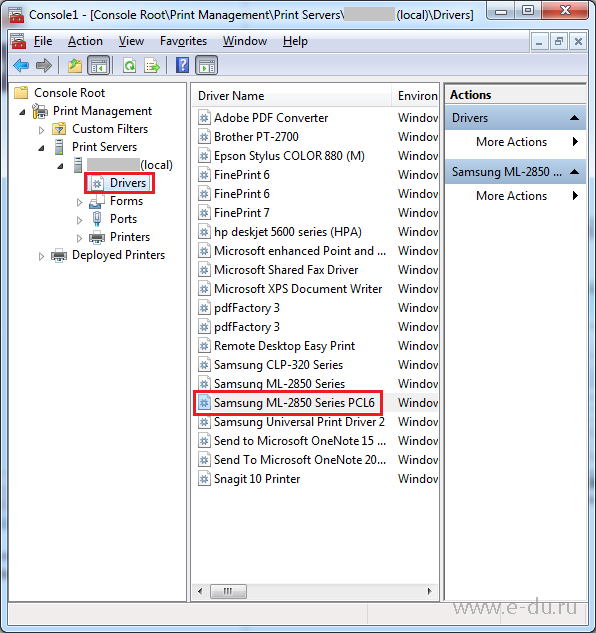Open More Actions under Samsung ML-2850
Viewport: 596px width, 633px height.
point(516,196)
